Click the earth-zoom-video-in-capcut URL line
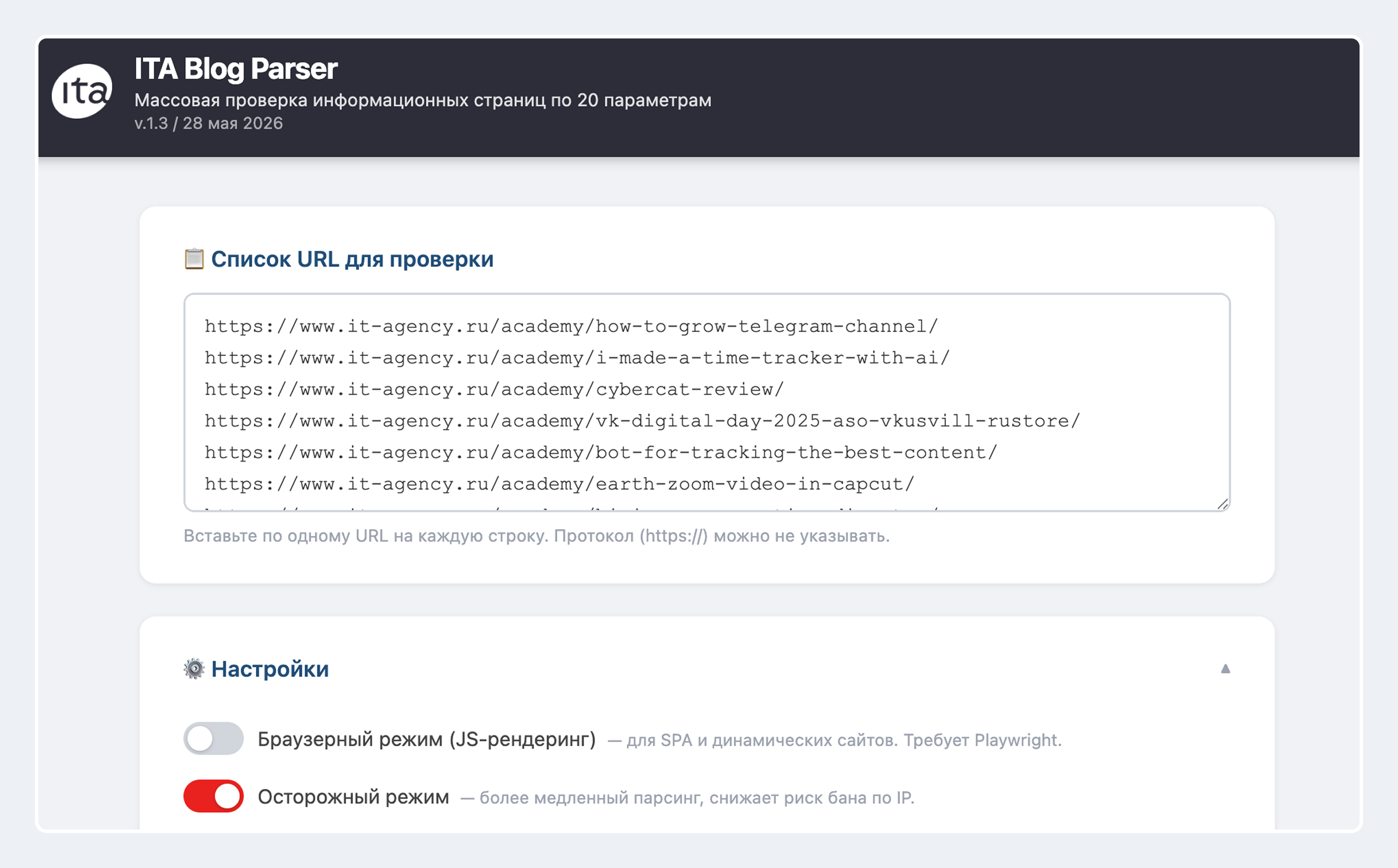This screenshot has height=868, width=1398. (x=559, y=484)
